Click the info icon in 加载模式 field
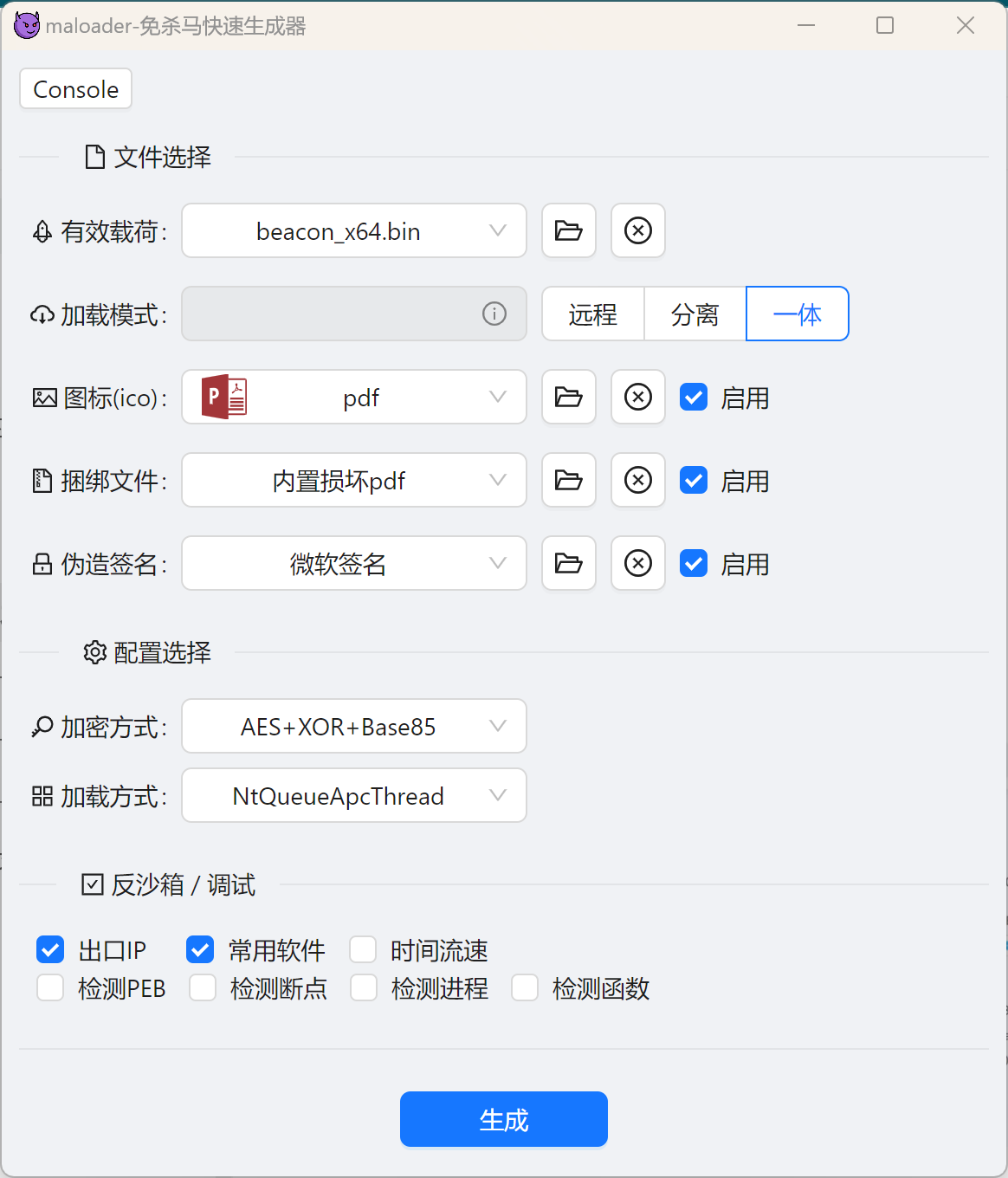 pos(494,314)
